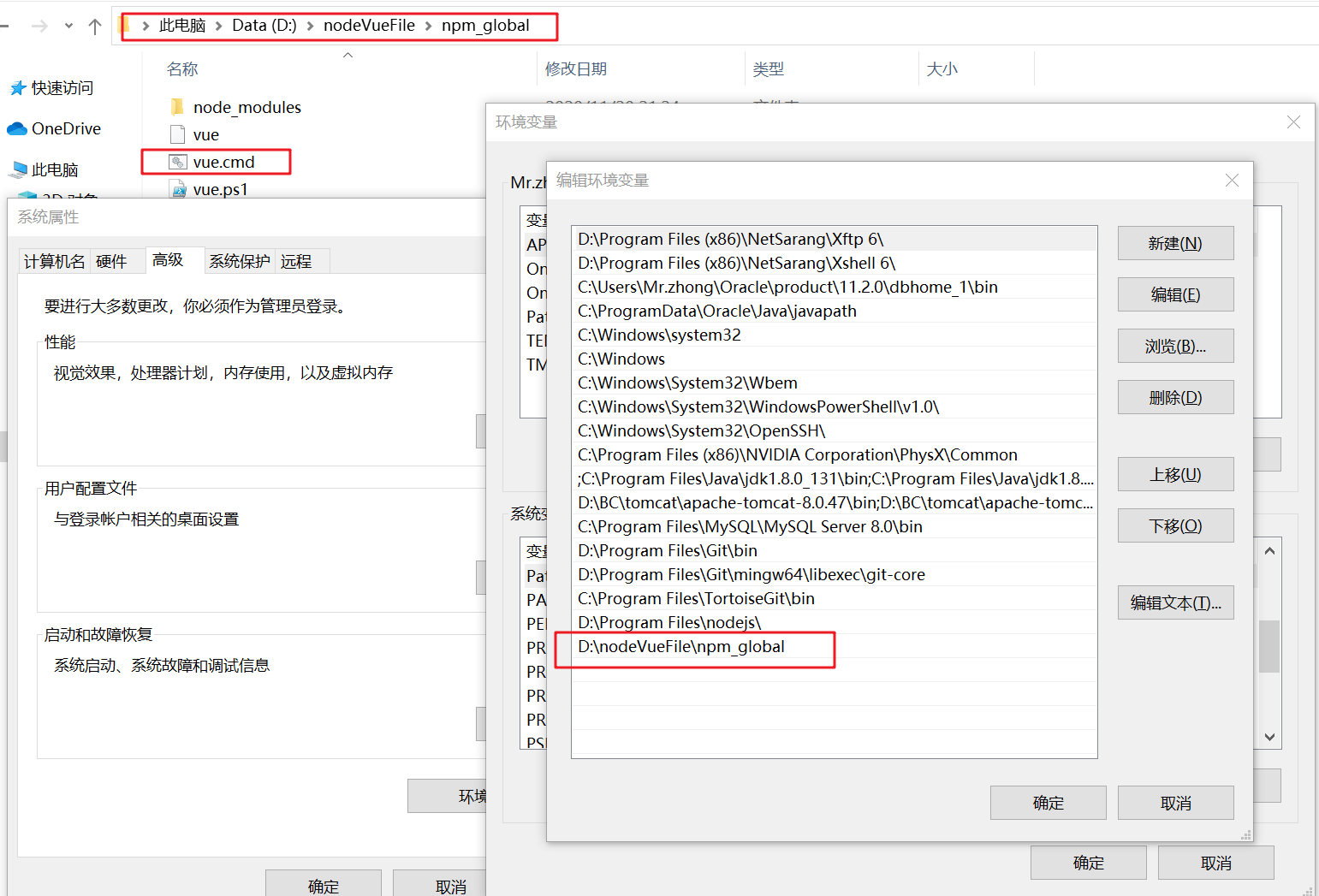Click 删除(D) button
The width and height of the screenshot is (1319, 896).
click(x=1175, y=397)
